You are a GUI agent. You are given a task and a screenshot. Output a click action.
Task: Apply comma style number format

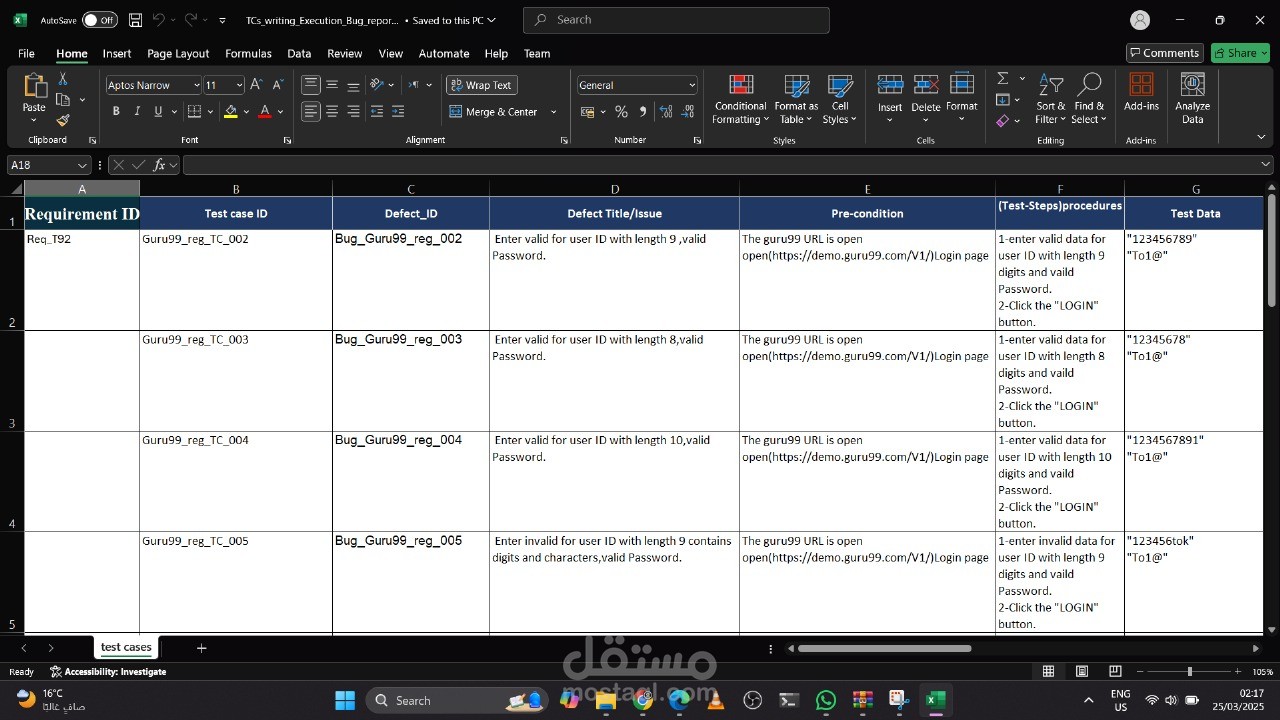[x=643, y=112]
